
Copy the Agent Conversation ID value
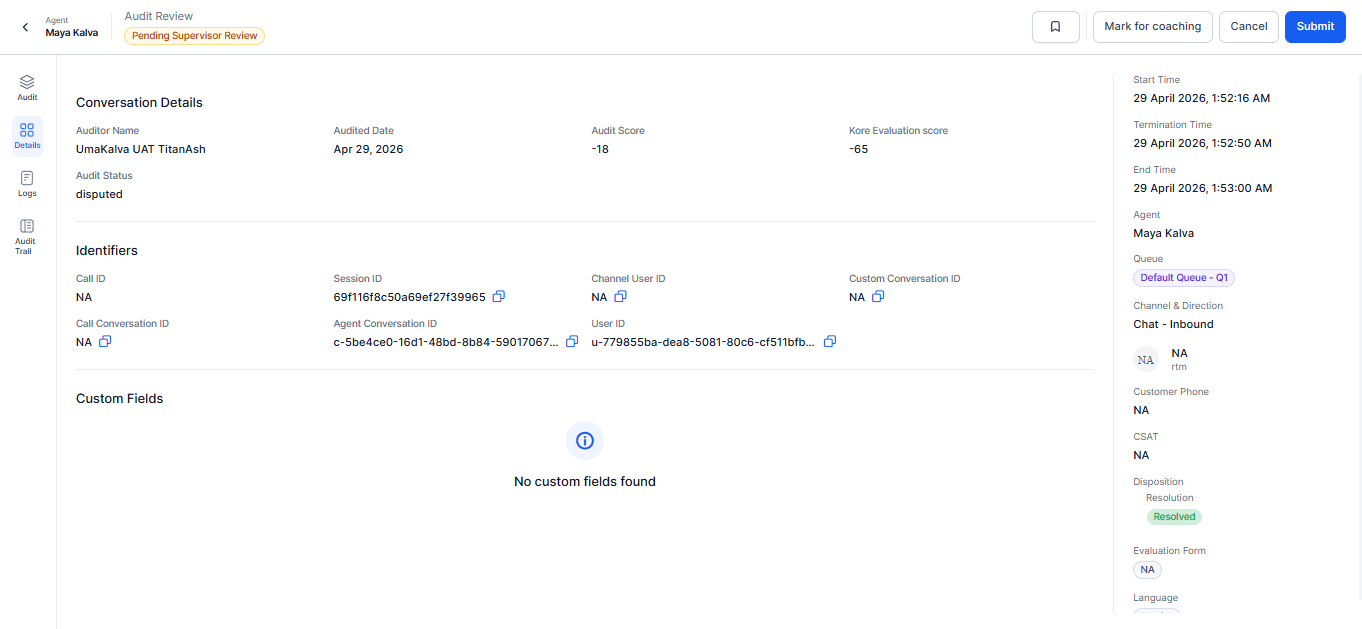click(x=572, y=341)
